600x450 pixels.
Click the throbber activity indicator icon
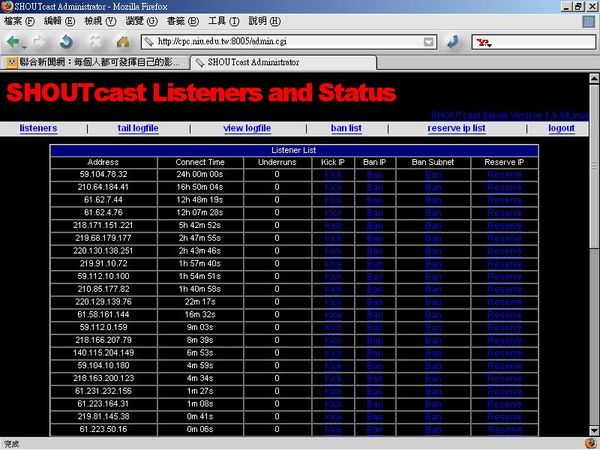point(589,21)
